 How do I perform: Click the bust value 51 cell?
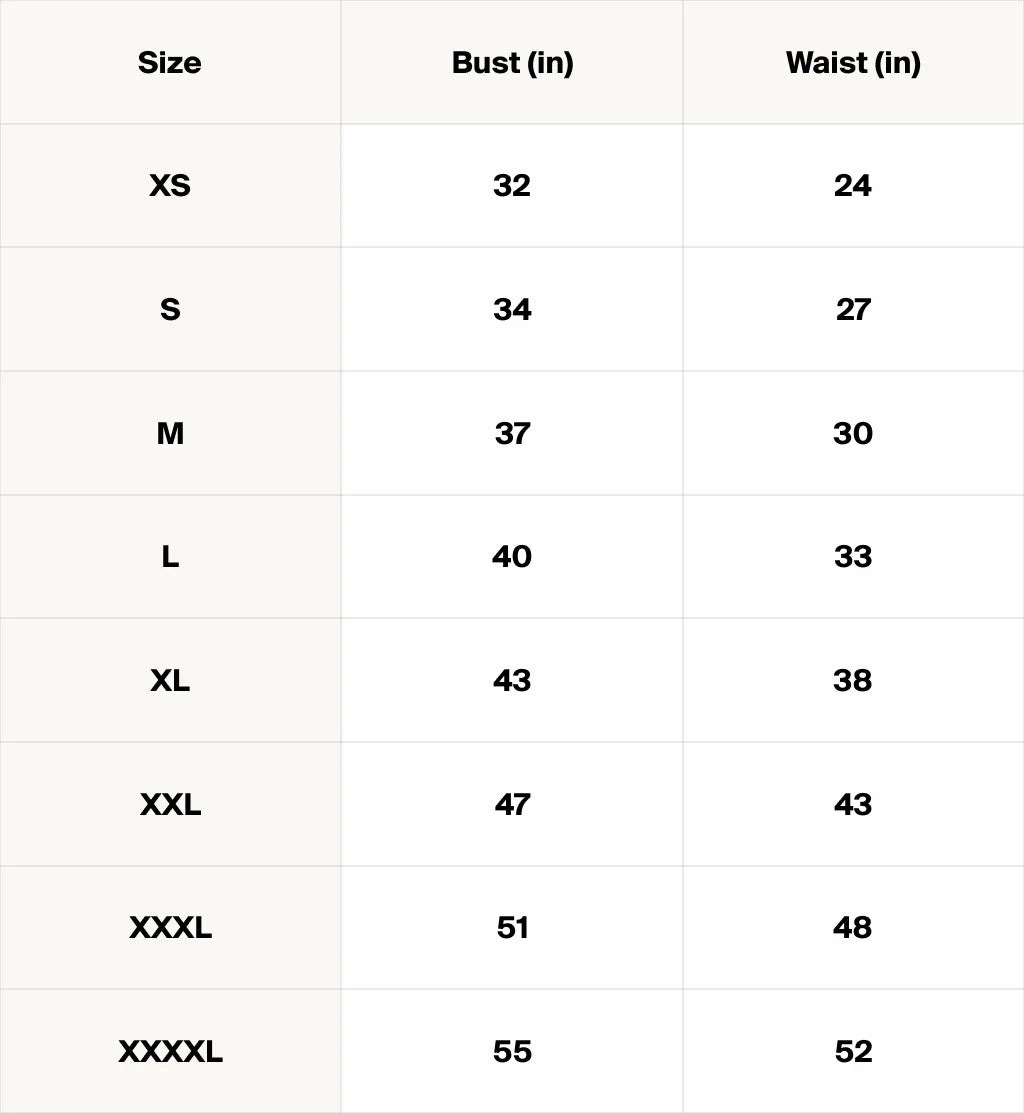pyautogui.click(x=512, y=928)
